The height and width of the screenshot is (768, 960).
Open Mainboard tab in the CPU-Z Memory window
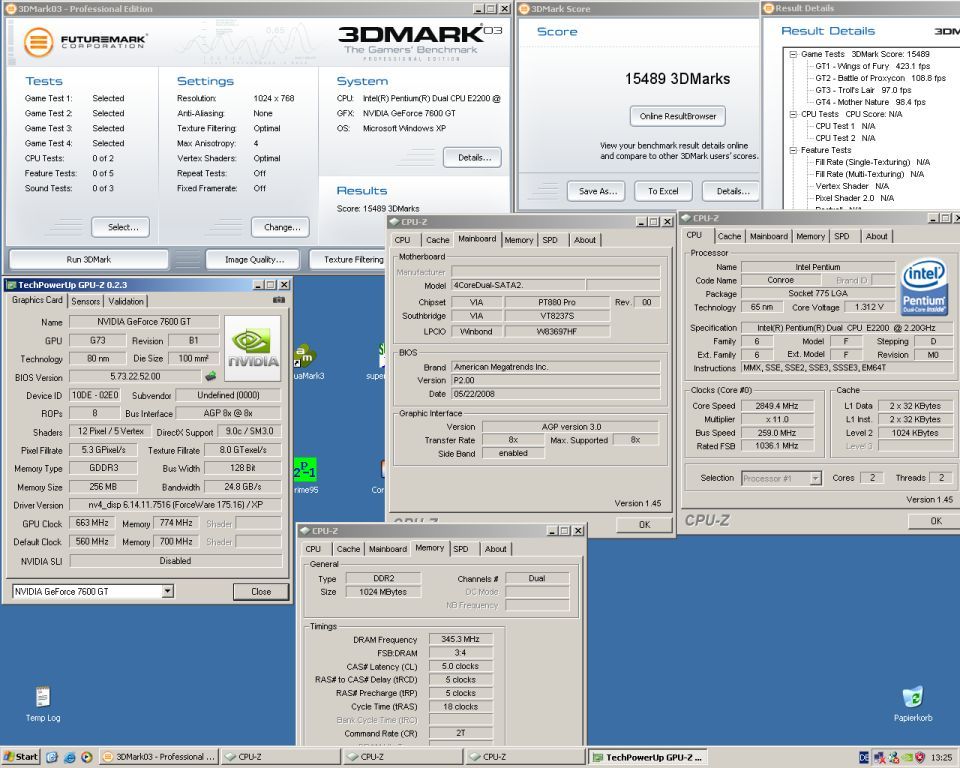click(388, 549)
